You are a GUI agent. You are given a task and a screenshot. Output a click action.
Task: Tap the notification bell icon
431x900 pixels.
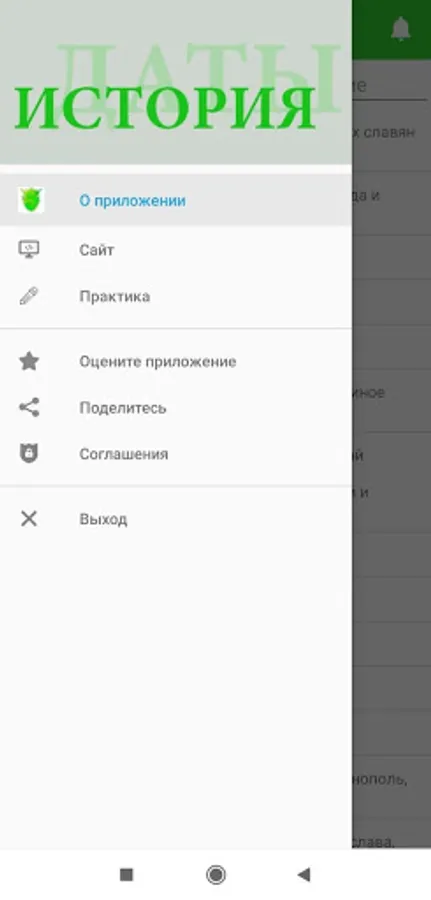point(401,29)
